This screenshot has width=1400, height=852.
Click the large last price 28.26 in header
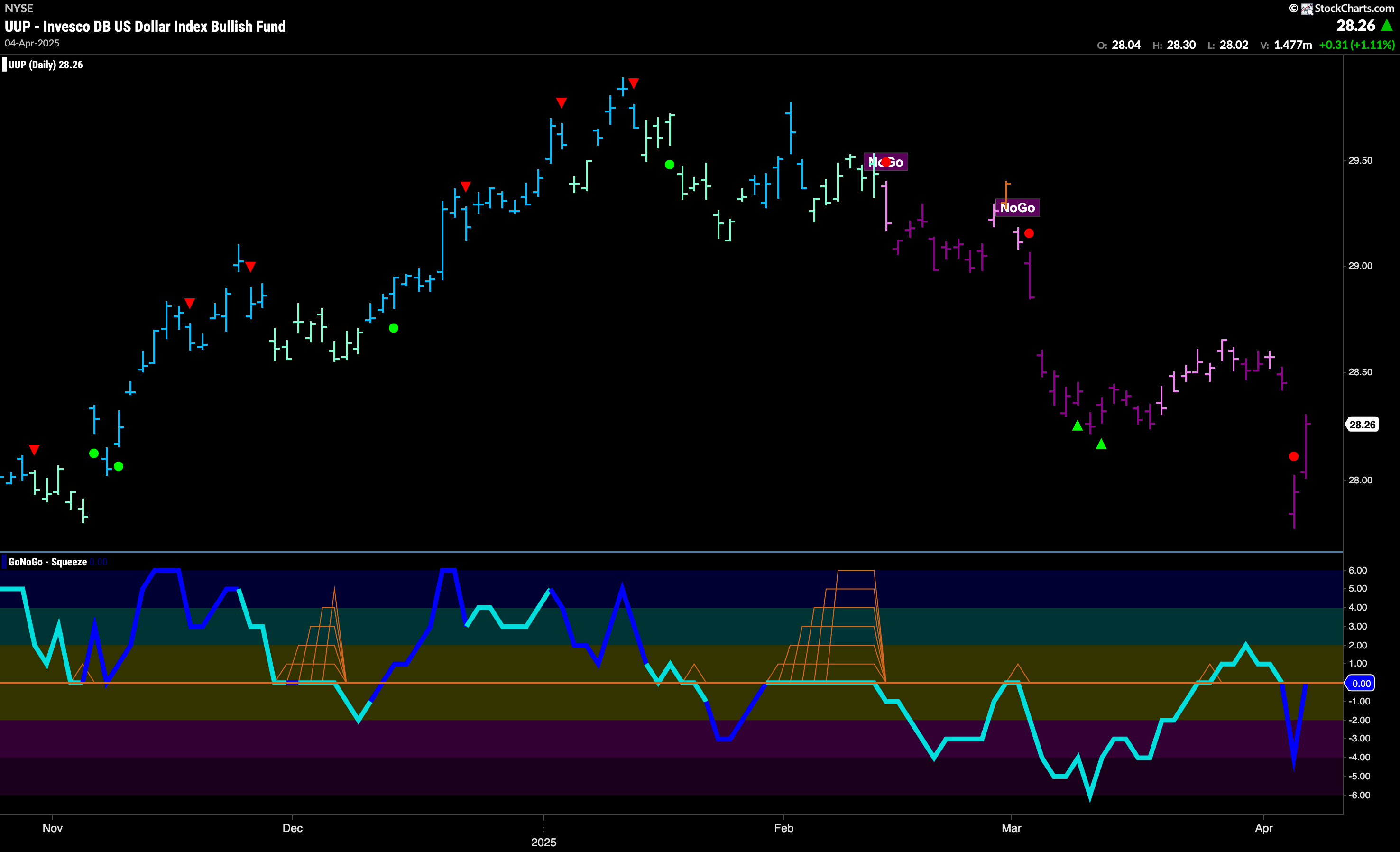point(1356,26)
